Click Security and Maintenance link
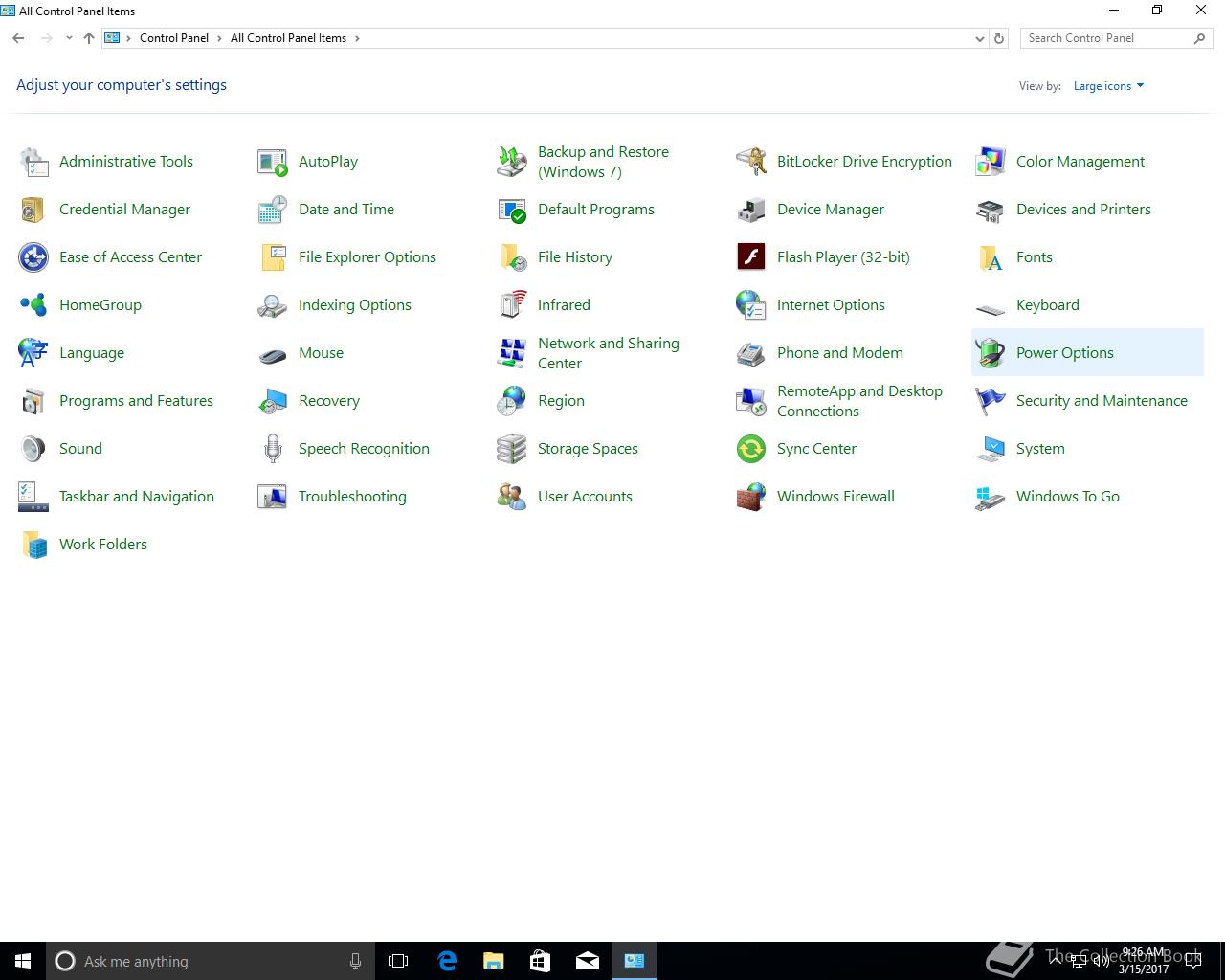Image resolution: width=1225 pixels, height=980 pixels. 1102,401
